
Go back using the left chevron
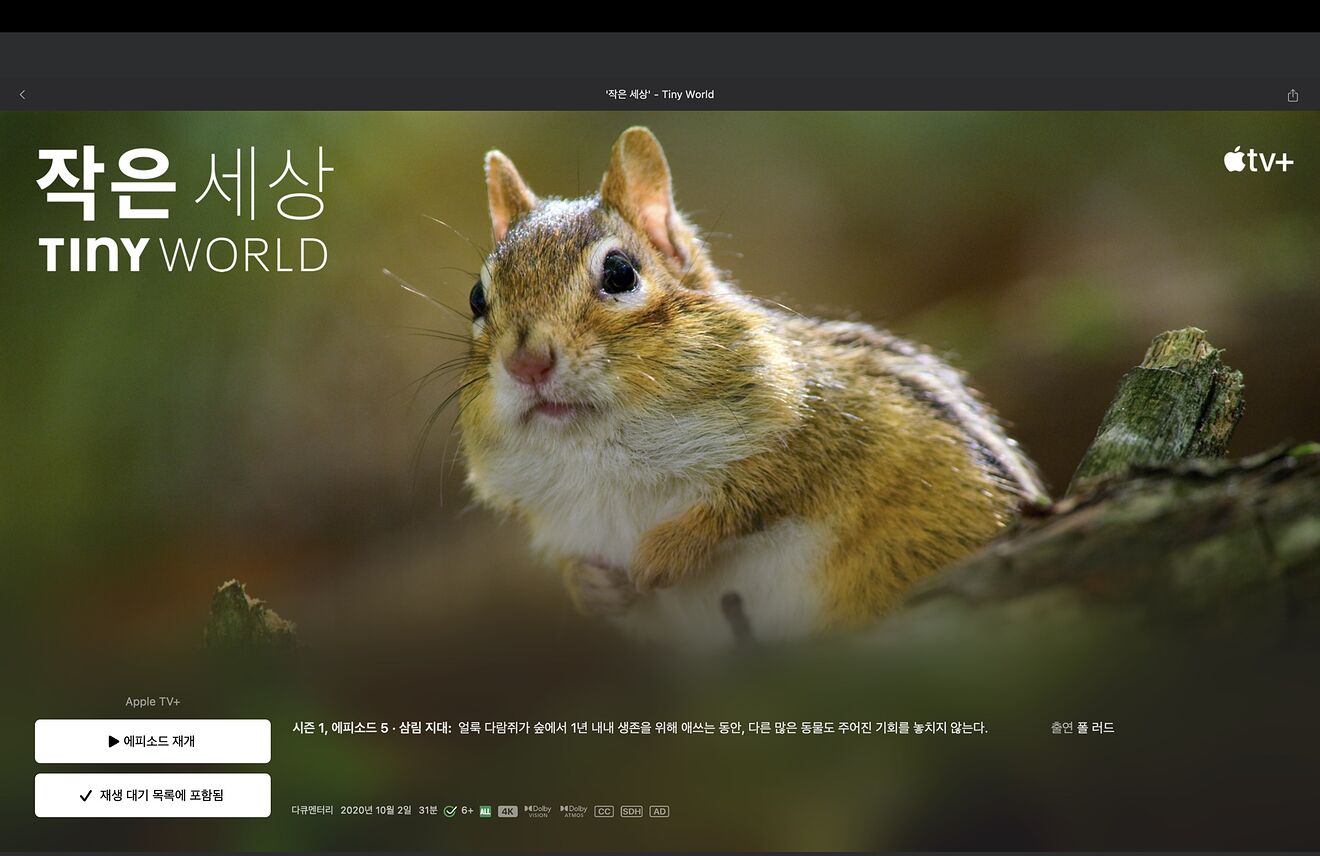(x=22, y=95)
